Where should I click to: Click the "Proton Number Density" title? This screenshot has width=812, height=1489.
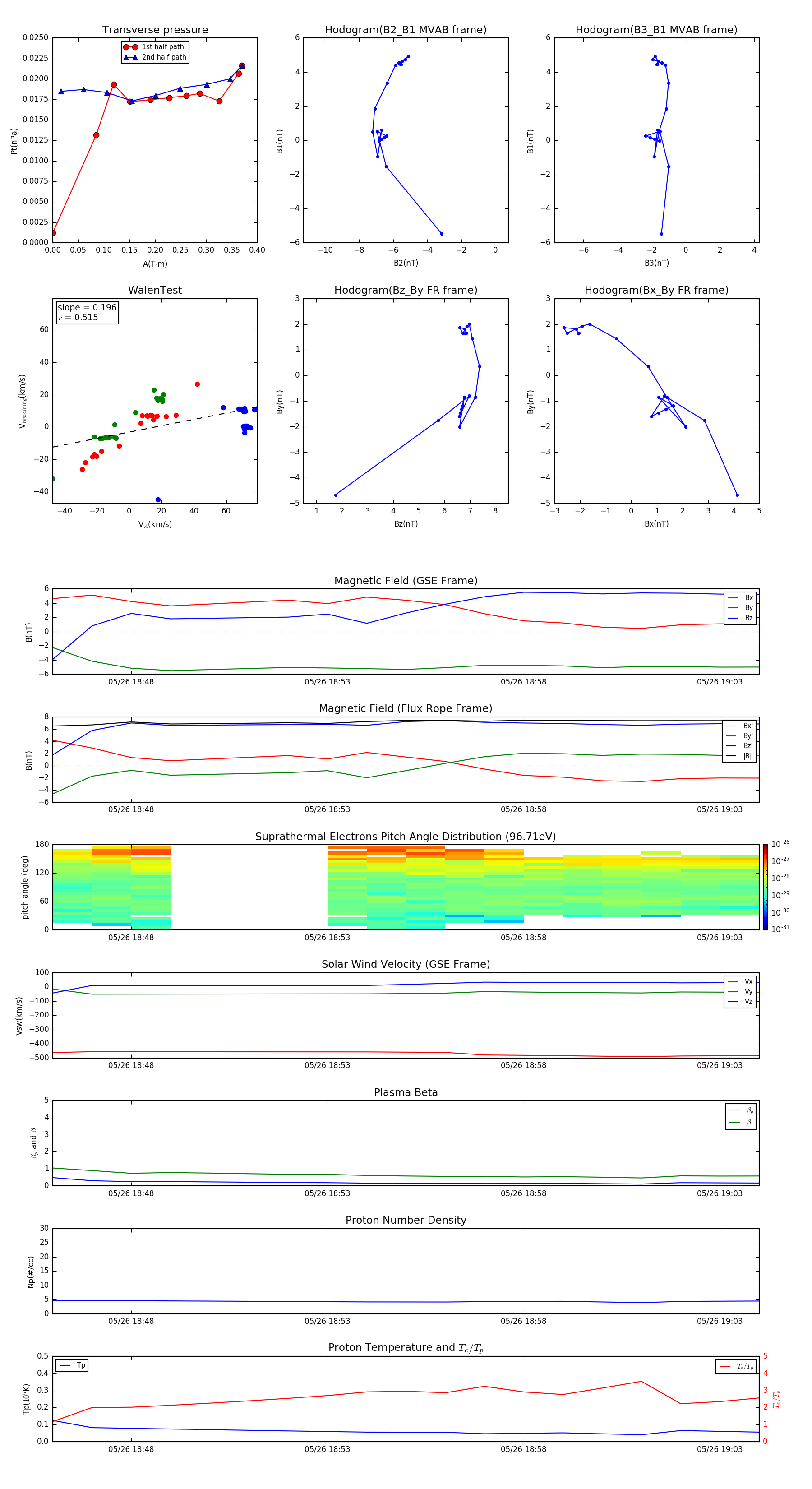click(x=406, y=1220)
